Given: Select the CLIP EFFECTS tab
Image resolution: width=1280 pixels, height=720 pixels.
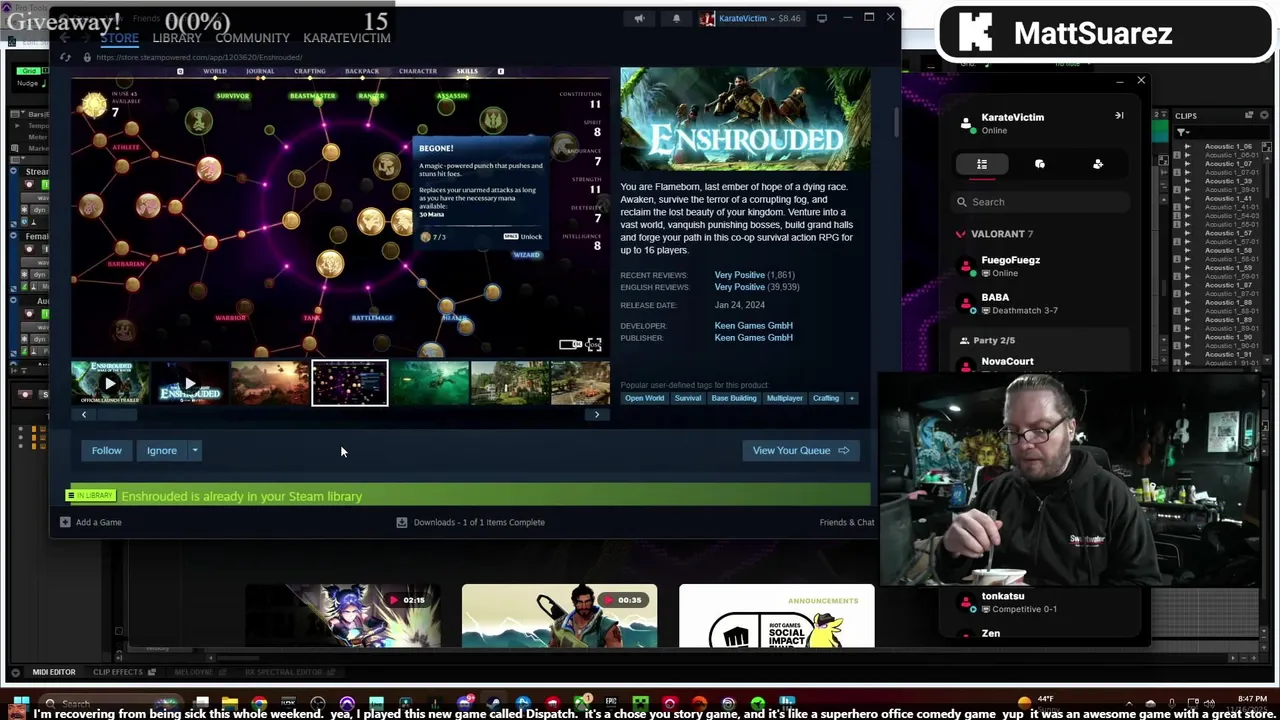Looking at the screenshot, I should [x=118, y=672].
